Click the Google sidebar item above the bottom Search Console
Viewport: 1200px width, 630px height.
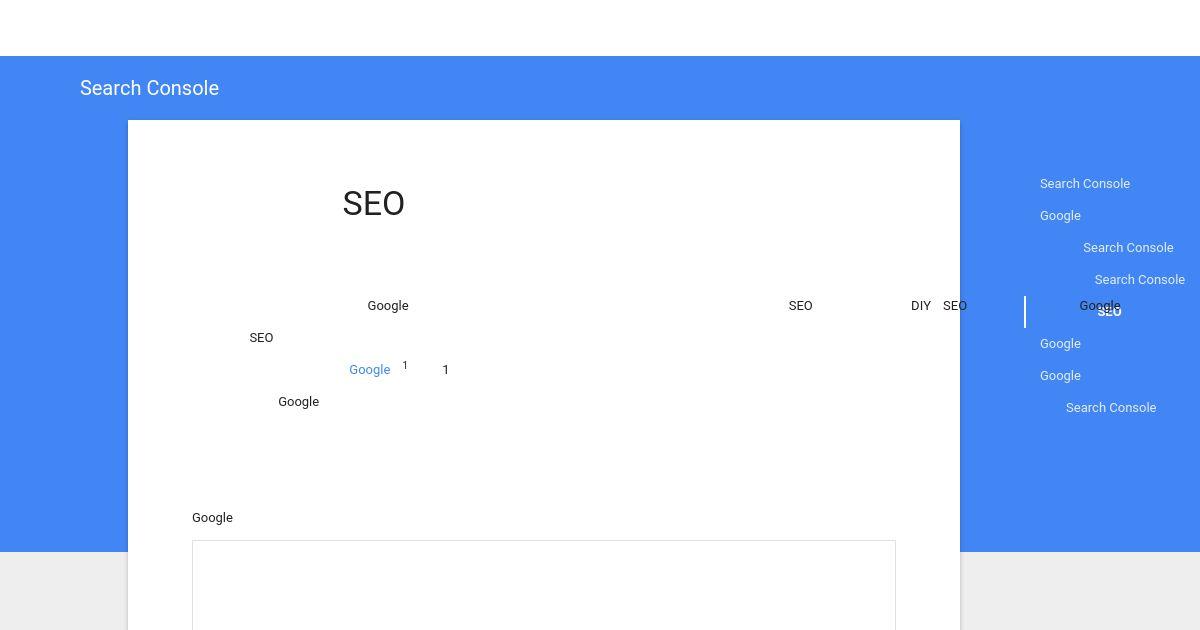click(1060, 376)
